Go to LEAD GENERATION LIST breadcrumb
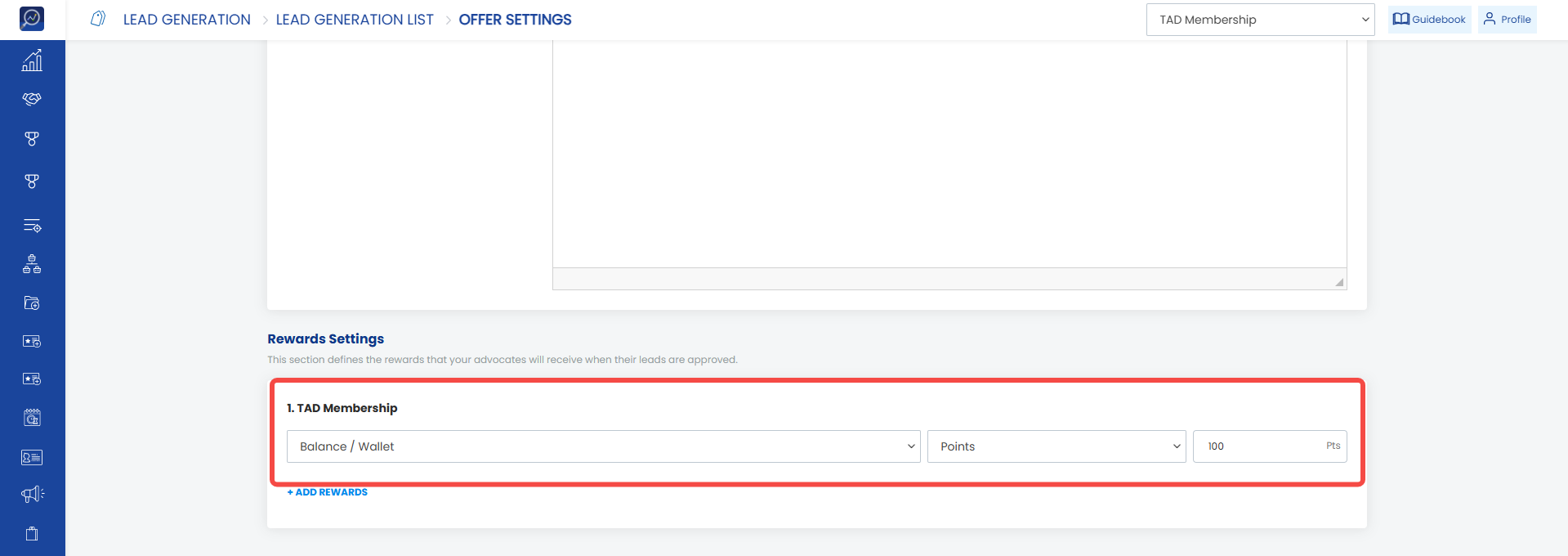The height and width of the screenshot is (556, 1568). (355, 20)
